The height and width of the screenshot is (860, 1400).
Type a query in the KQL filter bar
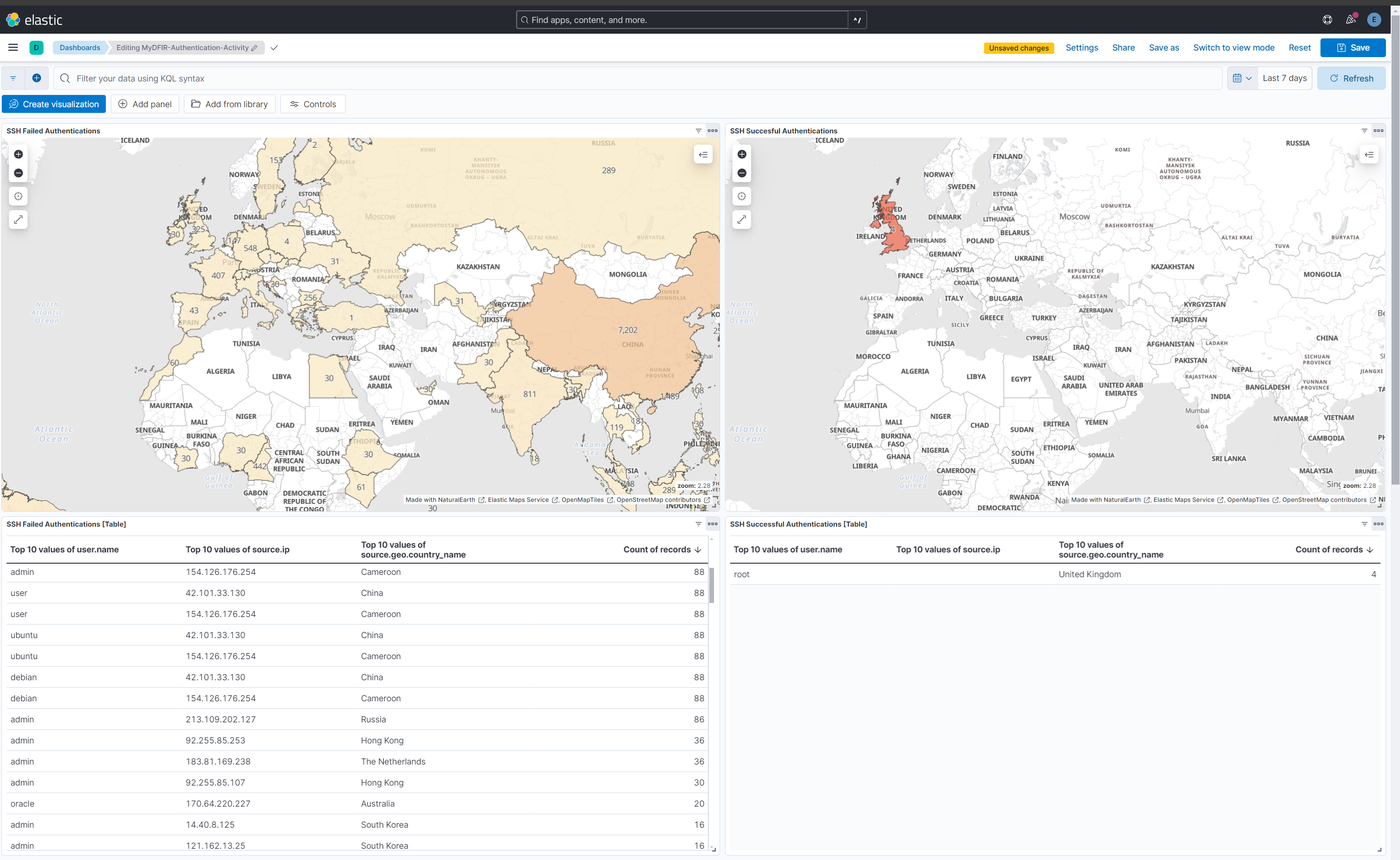tap(398, 78)
